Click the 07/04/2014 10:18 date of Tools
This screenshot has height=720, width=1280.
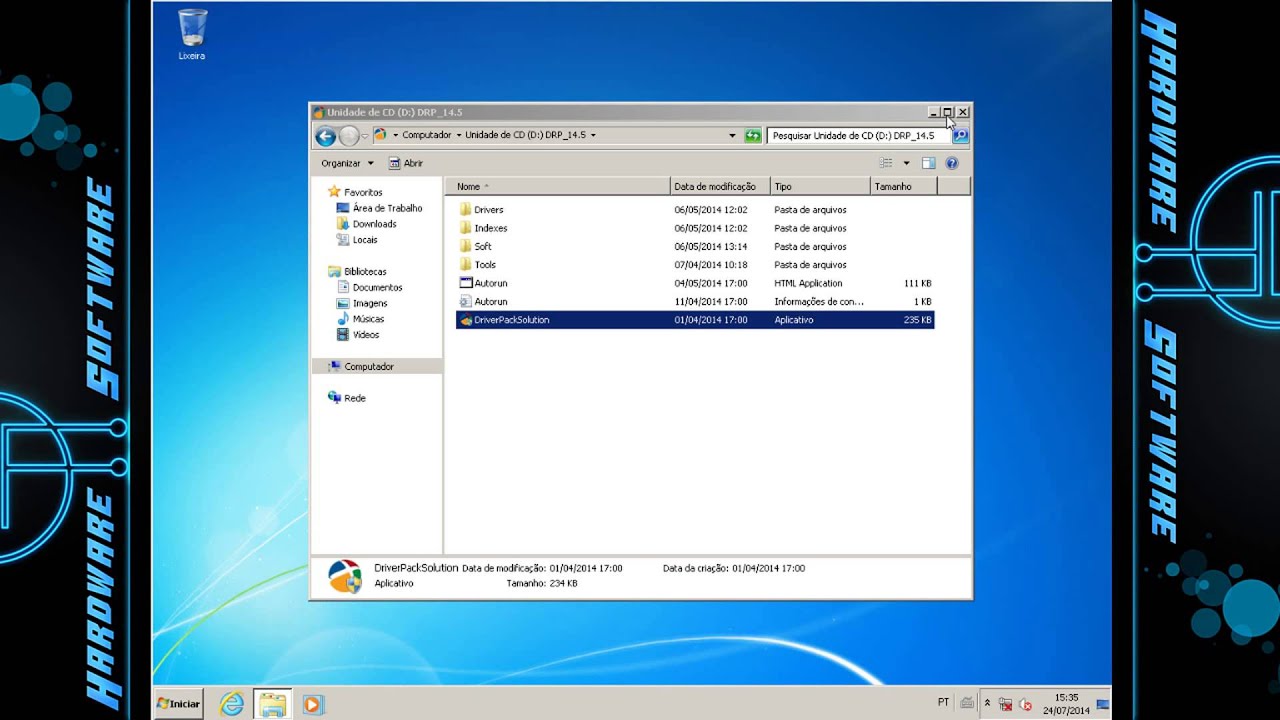point(711,265)
